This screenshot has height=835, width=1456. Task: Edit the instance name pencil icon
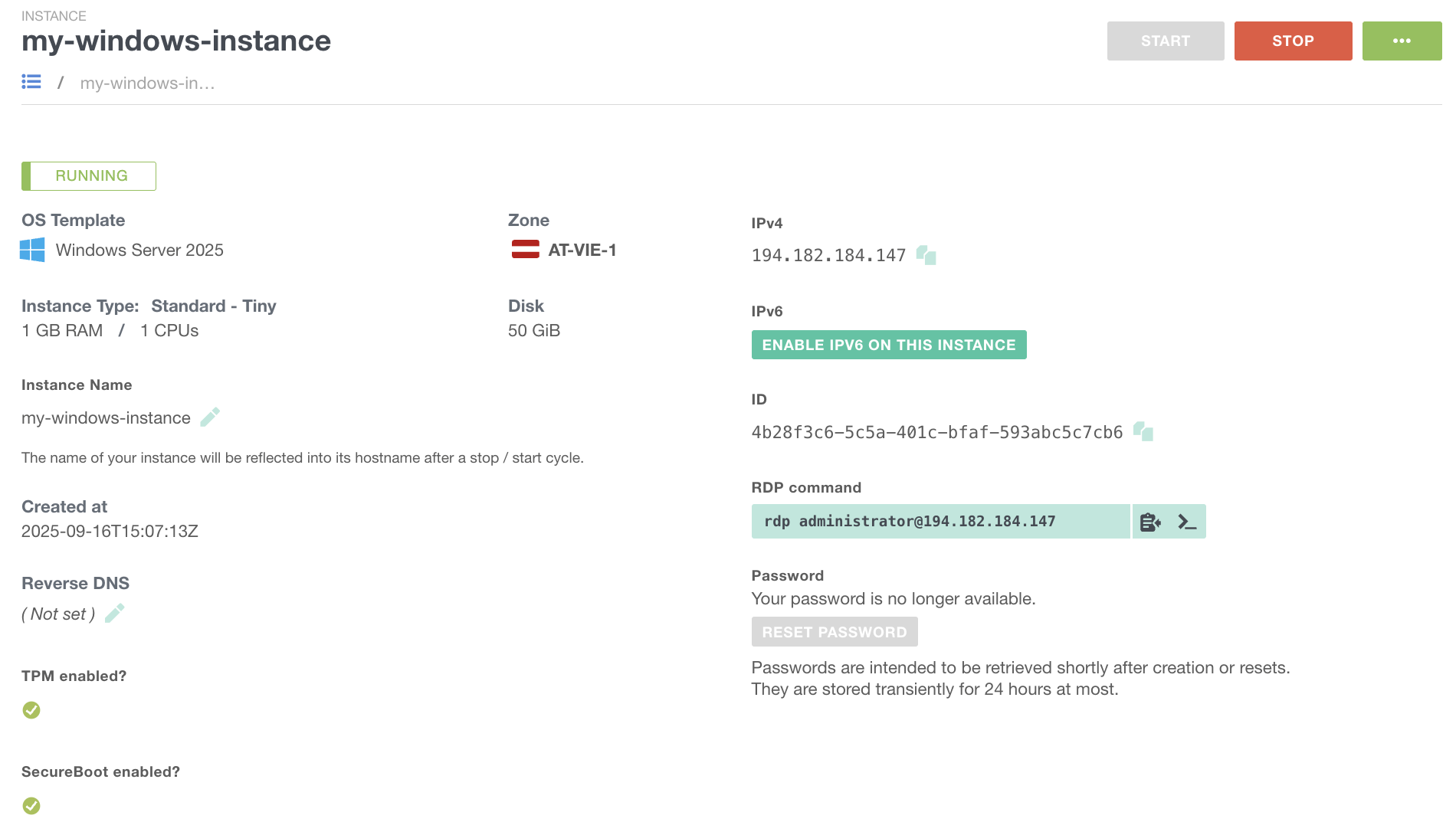click(210, 417)
